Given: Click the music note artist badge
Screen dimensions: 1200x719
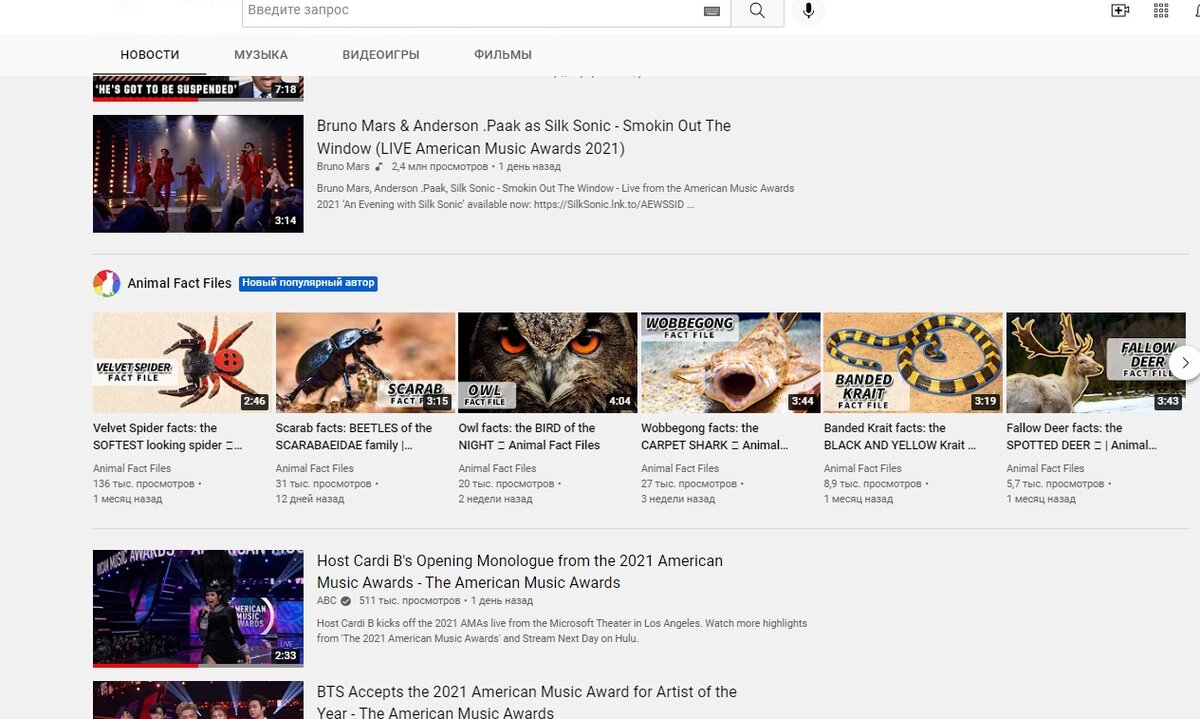Looking at the screenshot, I should click(379, 167).
